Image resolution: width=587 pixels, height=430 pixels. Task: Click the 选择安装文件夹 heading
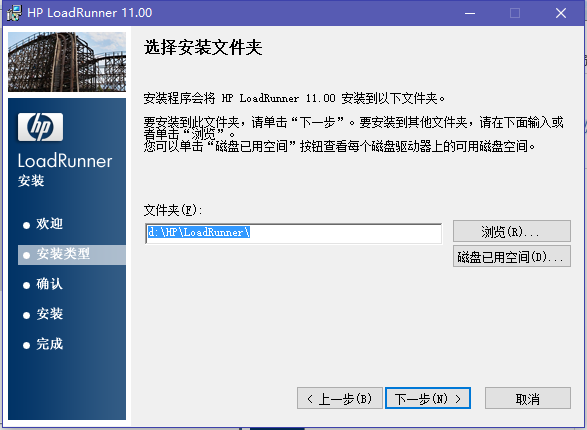(203, 48)
